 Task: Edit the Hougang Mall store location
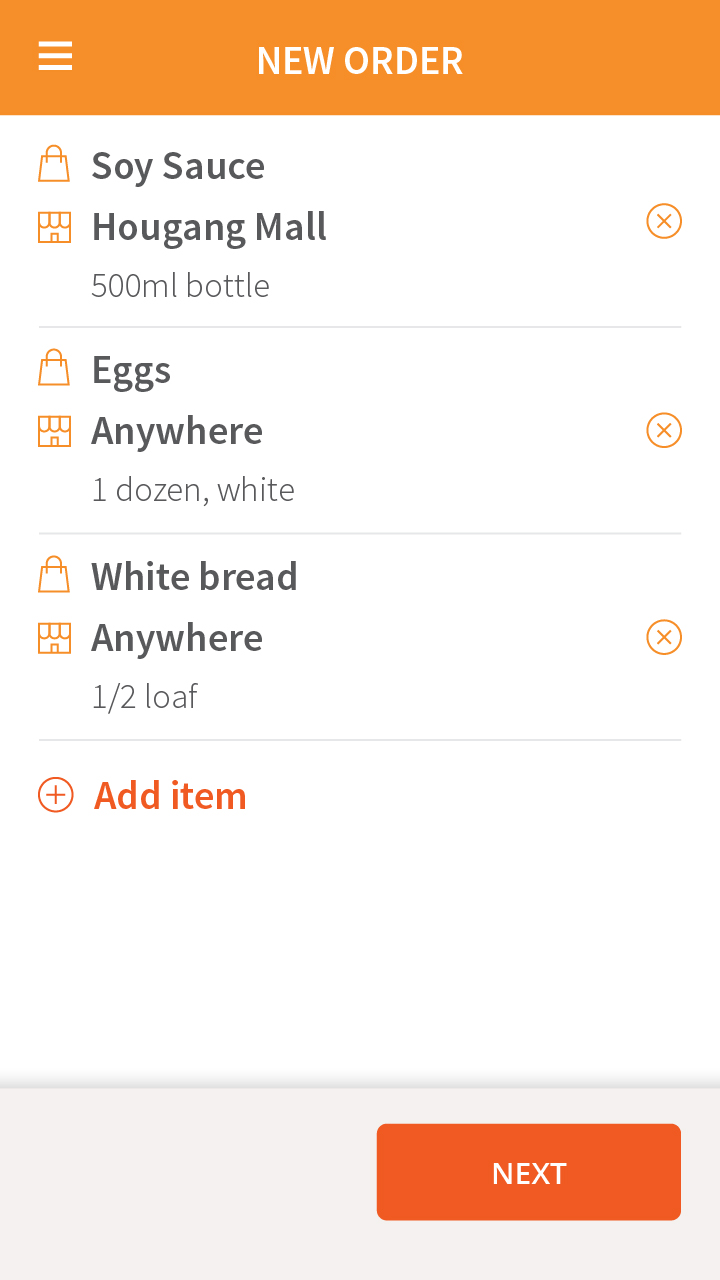coord(209,227)
